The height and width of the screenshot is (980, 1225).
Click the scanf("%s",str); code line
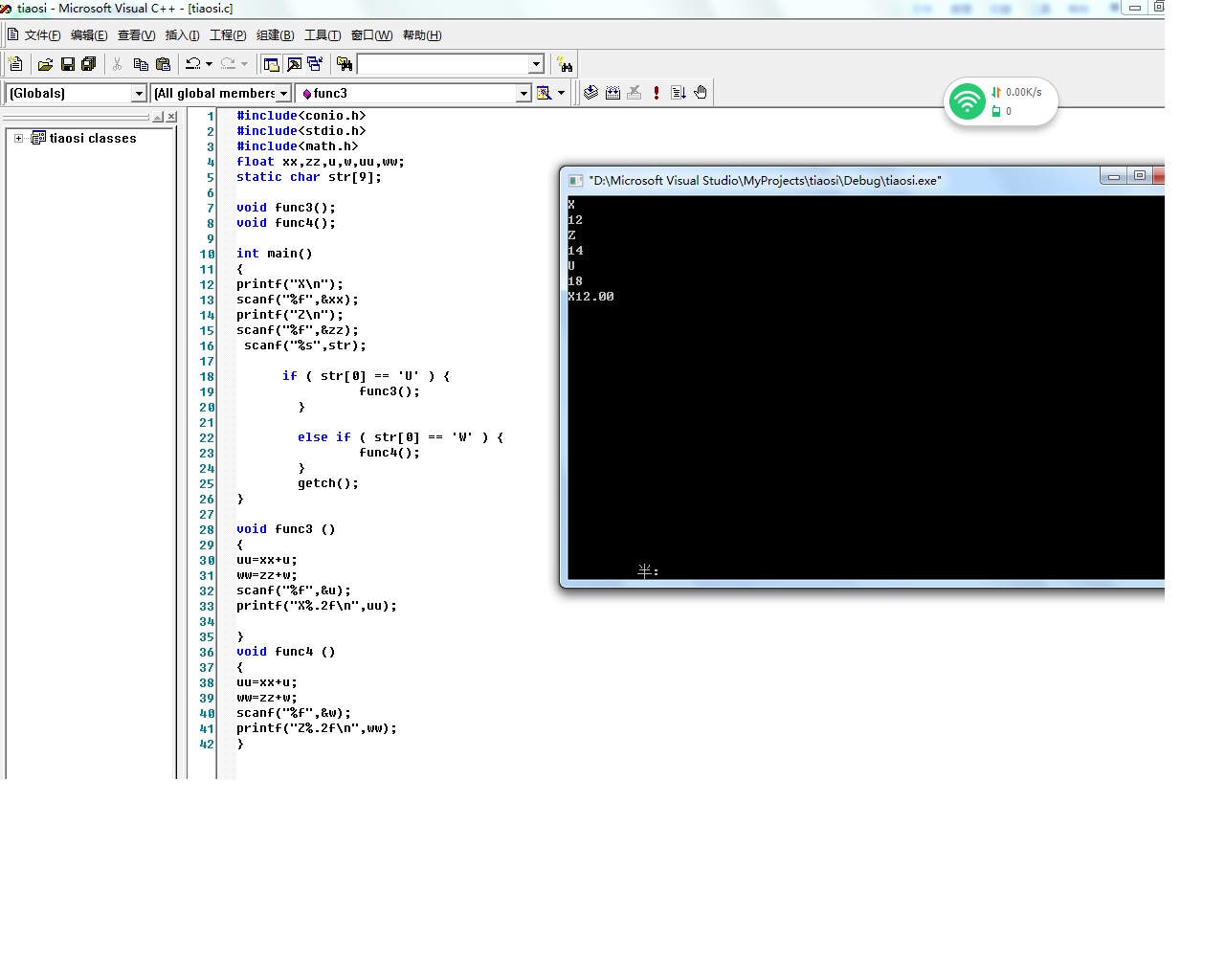click(x=305, y=345)
